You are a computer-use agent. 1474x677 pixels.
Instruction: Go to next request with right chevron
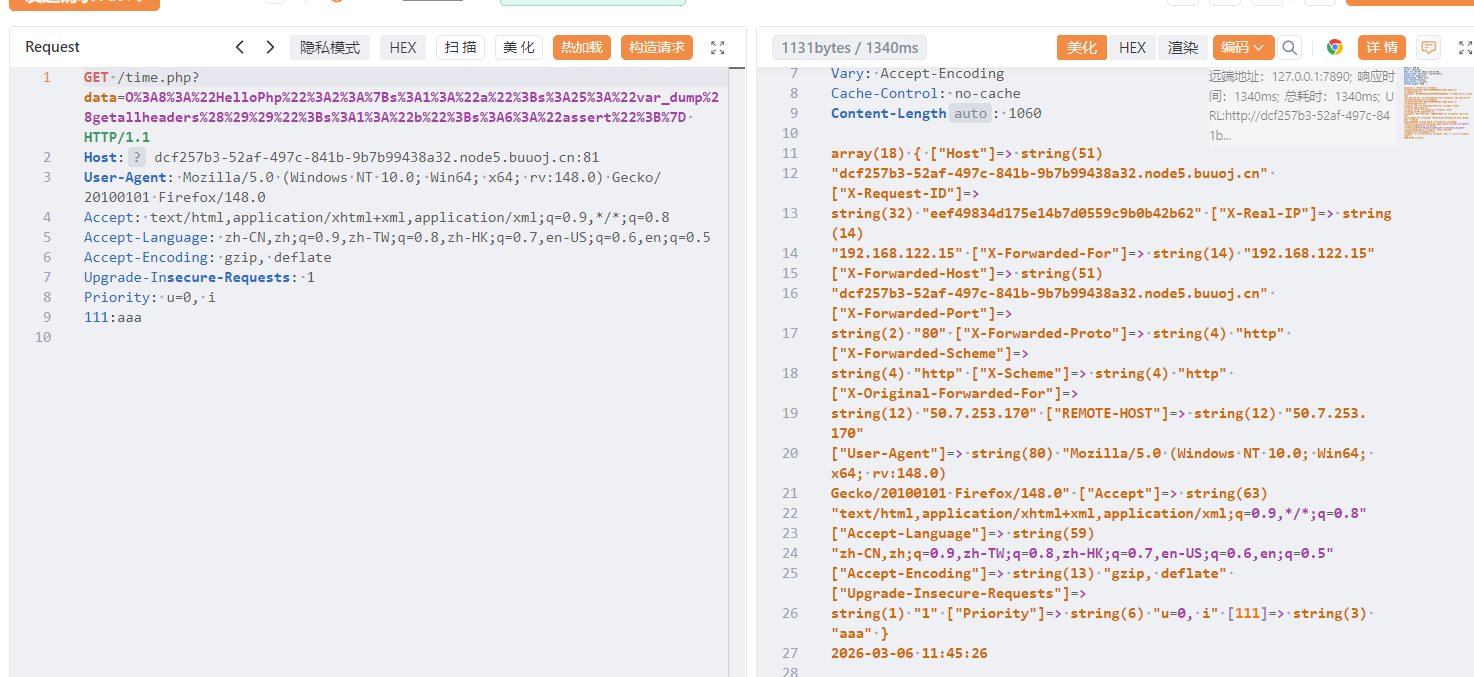pyautogui.click(x=270, y=47)
